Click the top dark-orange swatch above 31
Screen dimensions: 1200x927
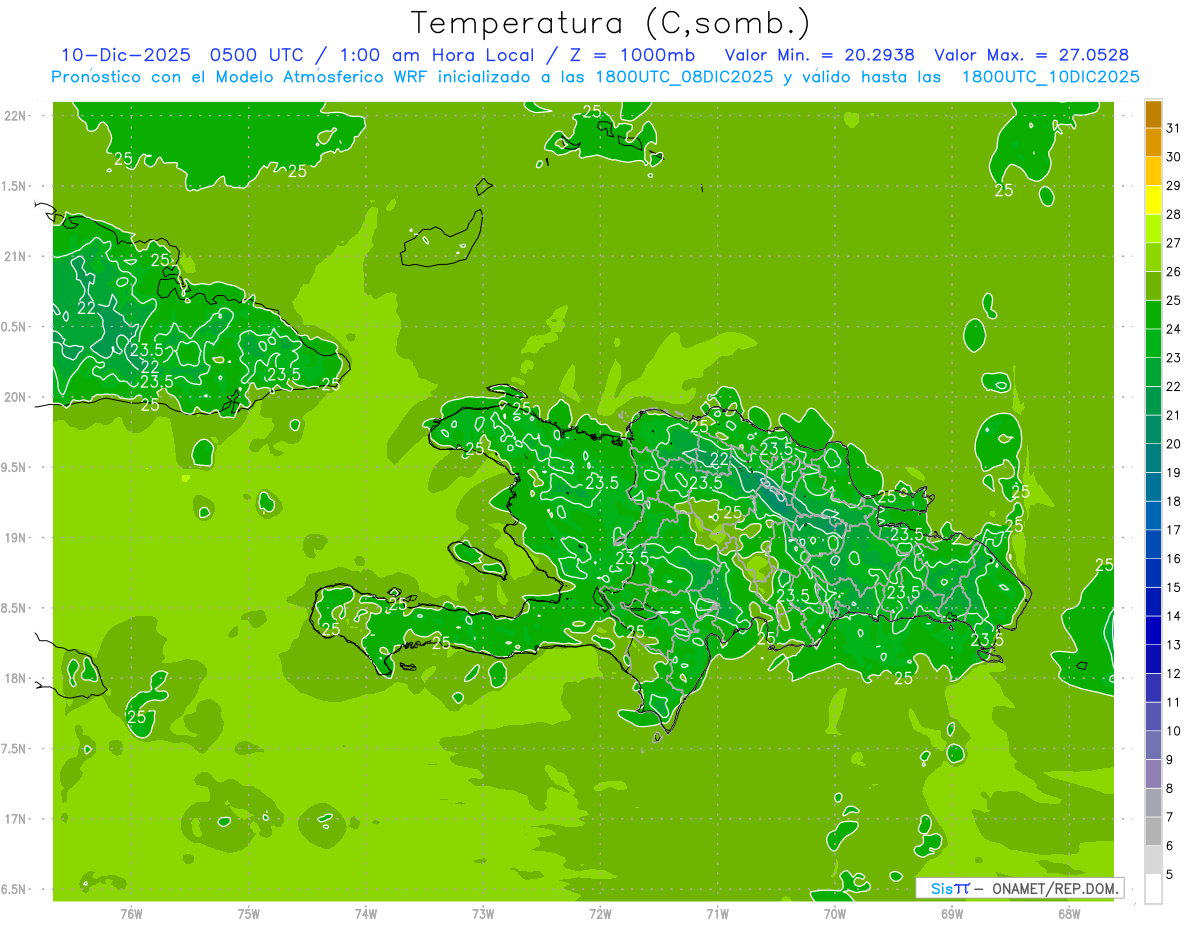coord(1153,114)
